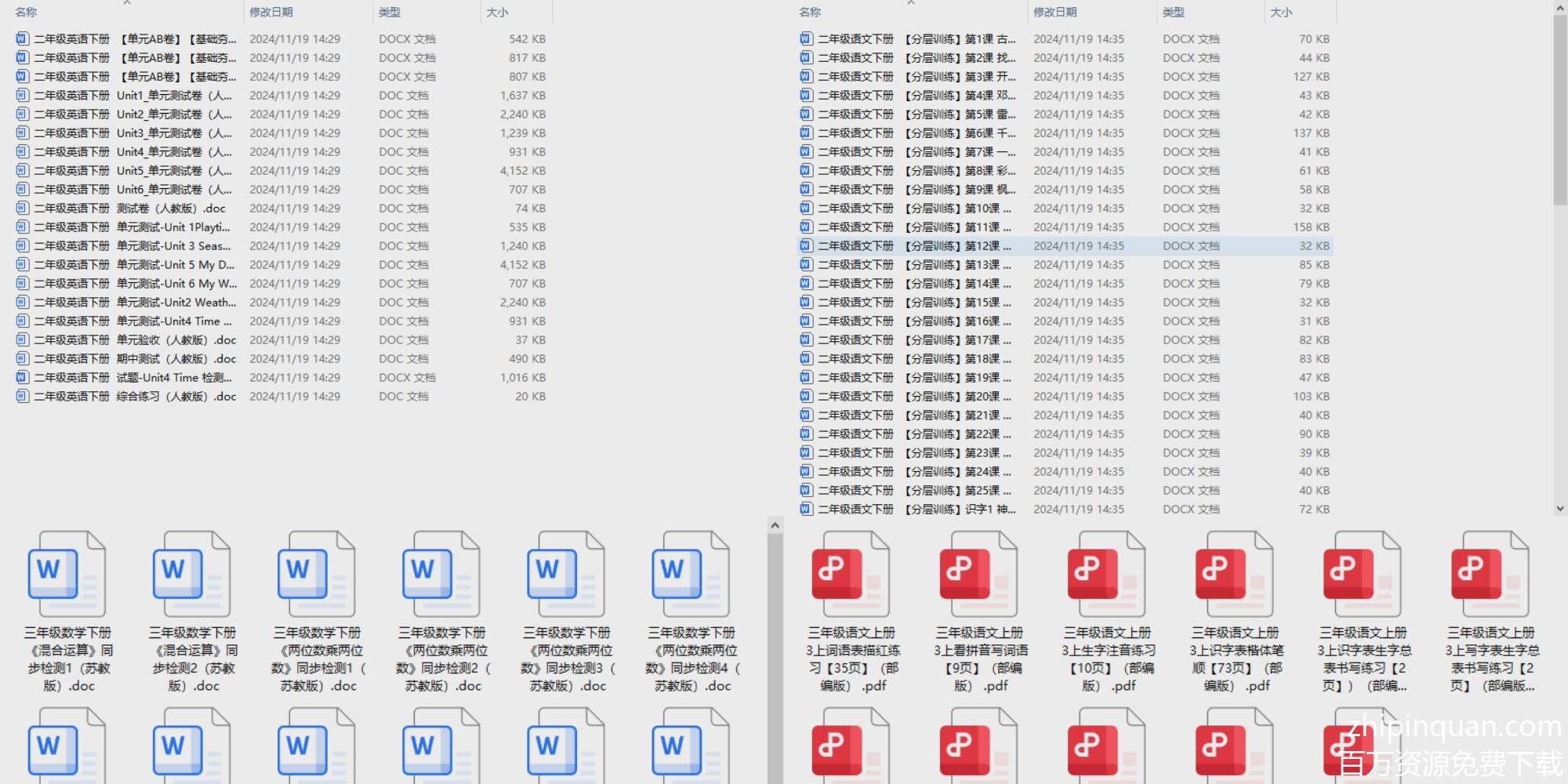The image size is (1568, 784).
Task: Click the up arrow of the thumbnail pane scrollbar
Action: pyautogui.click(x=775, y=525)
